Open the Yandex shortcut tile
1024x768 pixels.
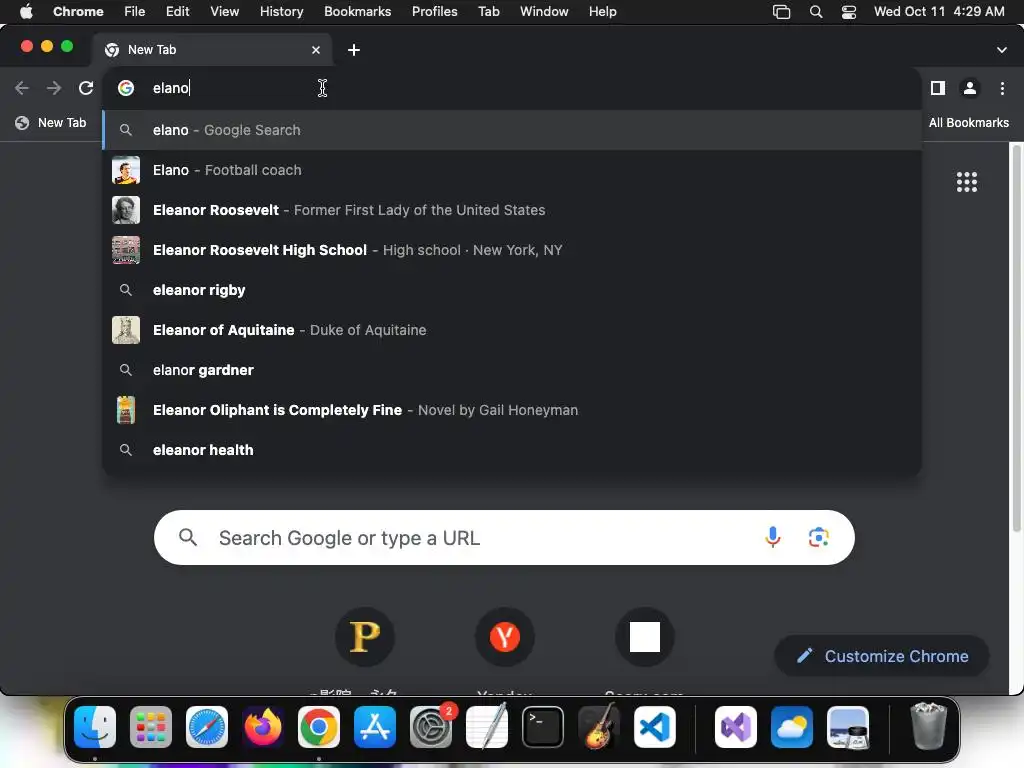click(x=504, y=637)
